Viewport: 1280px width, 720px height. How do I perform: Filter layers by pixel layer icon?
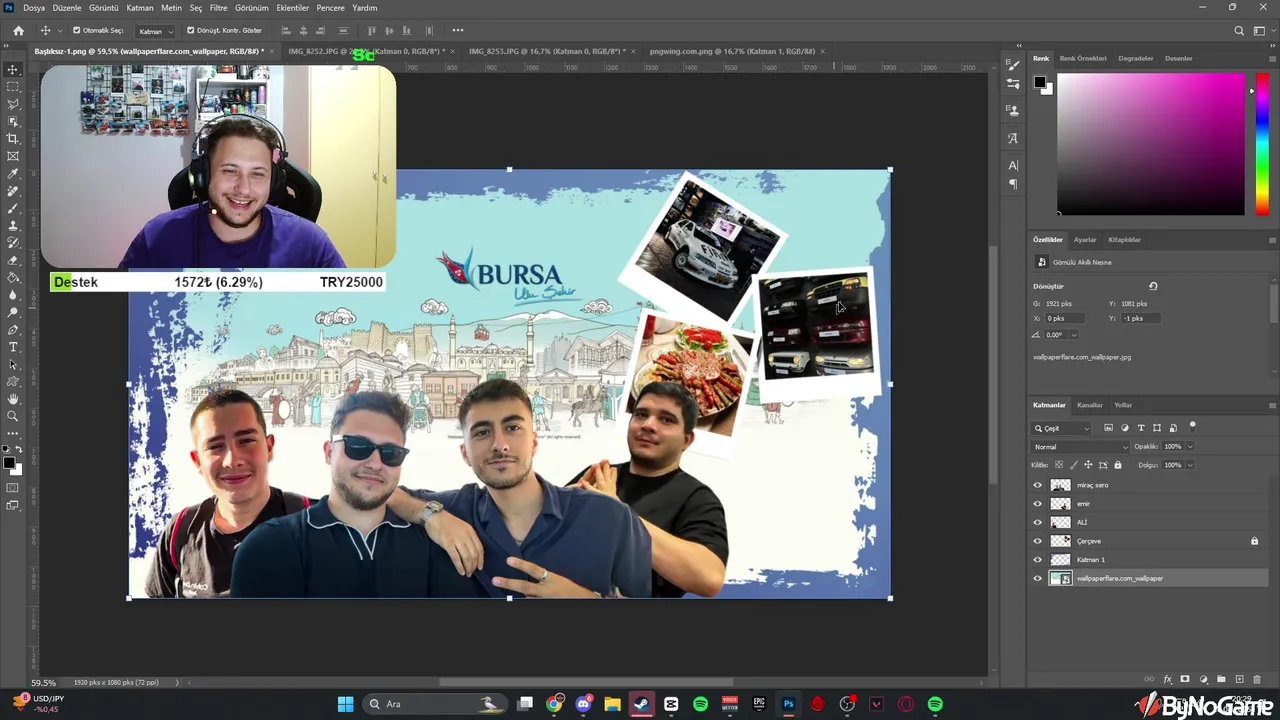[x=1109, y=428]
